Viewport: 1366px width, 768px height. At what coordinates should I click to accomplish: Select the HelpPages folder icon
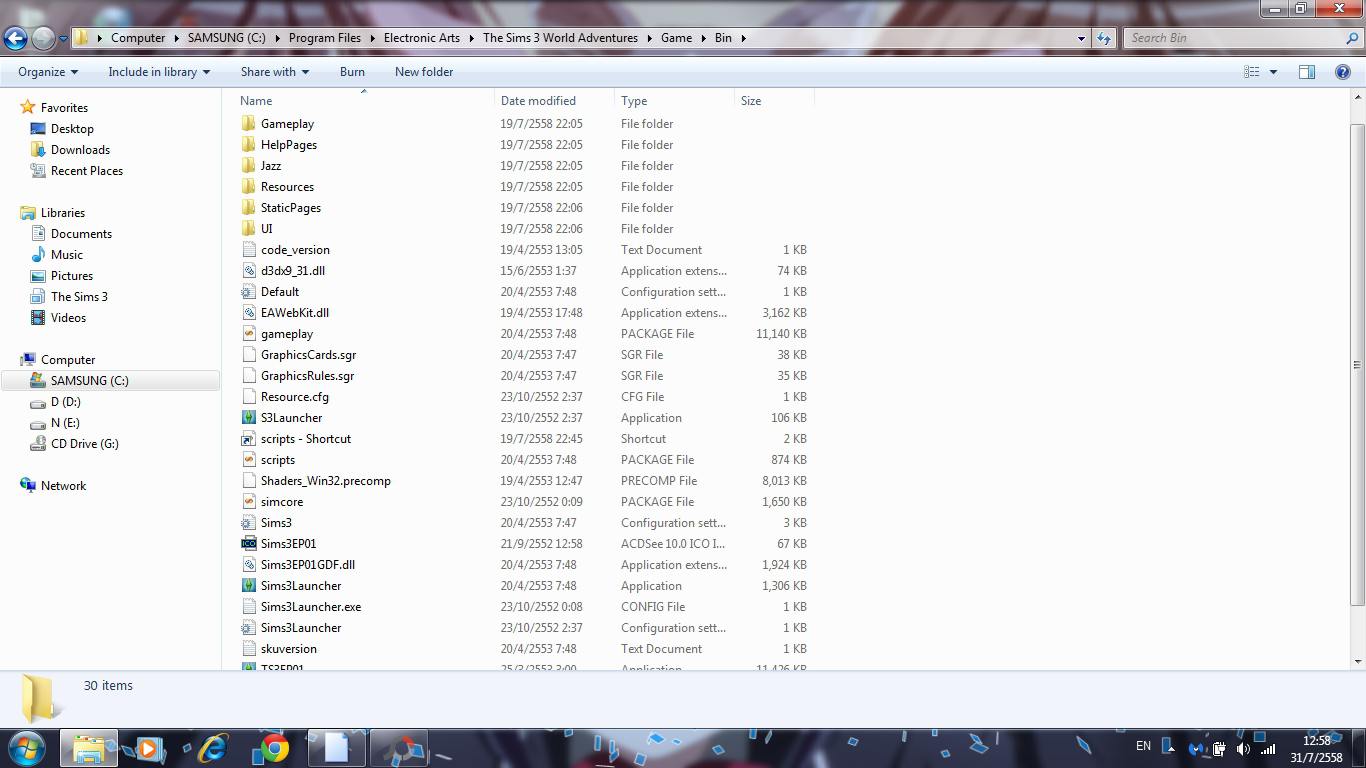[249, 145]
